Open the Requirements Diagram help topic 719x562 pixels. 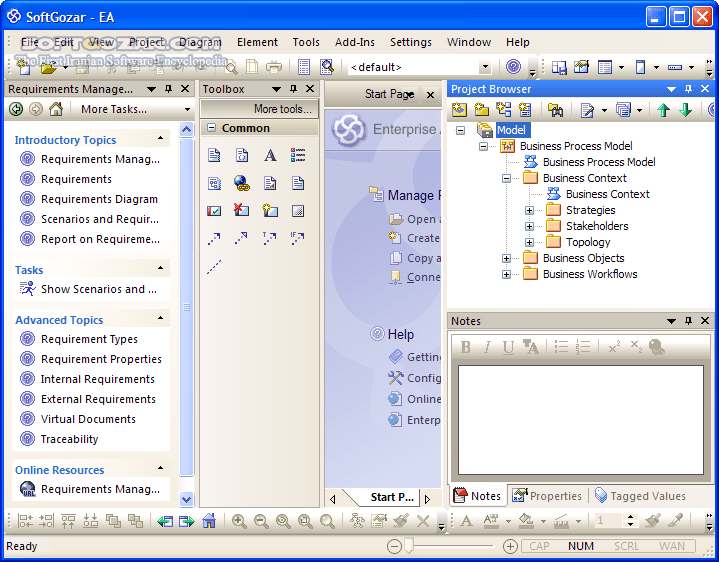99,199
